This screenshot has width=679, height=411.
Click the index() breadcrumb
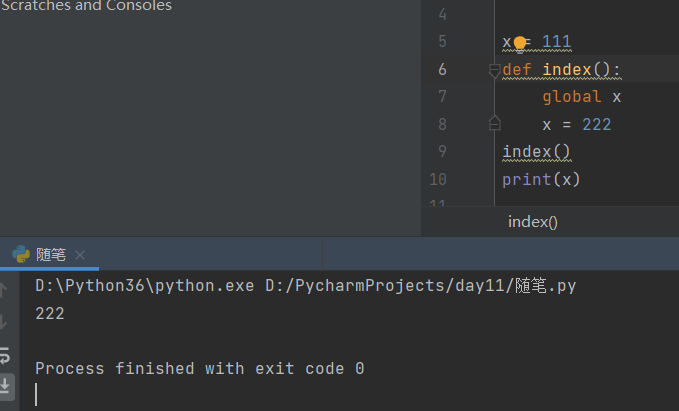click(532, 222)
